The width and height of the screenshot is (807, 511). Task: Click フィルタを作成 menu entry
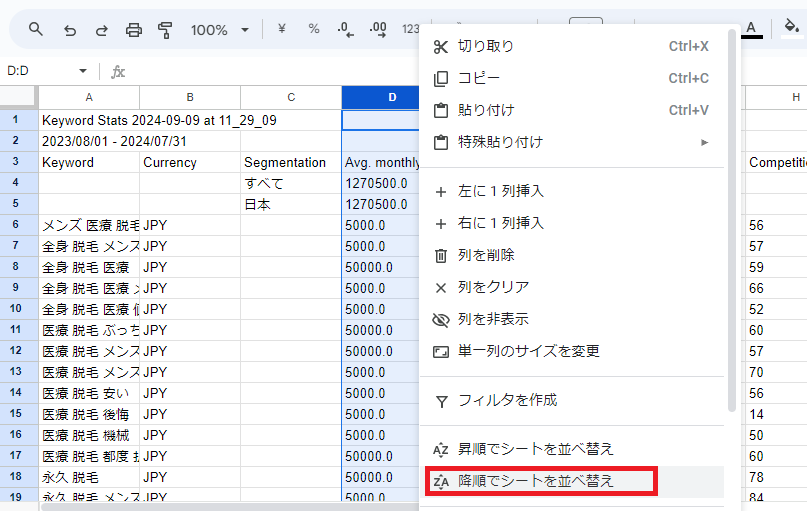coord(507,400)
